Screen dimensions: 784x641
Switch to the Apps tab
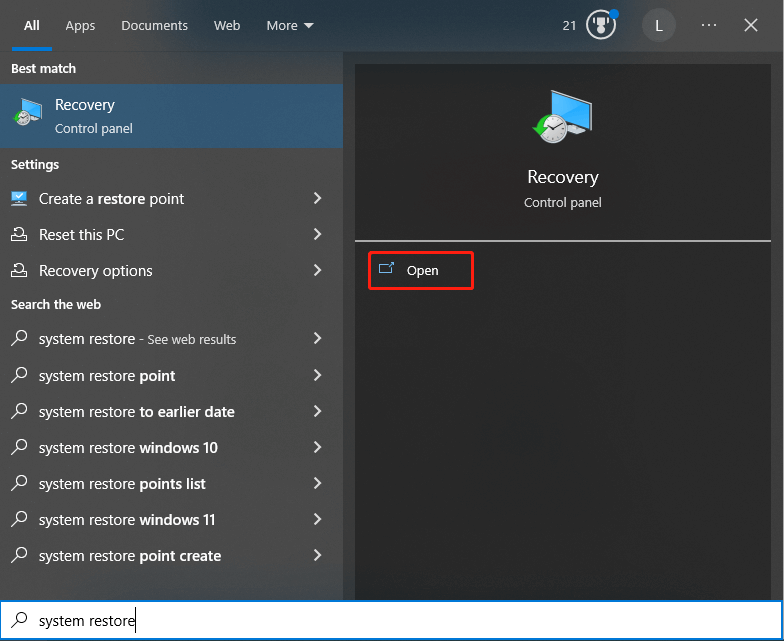coord(80,26)
